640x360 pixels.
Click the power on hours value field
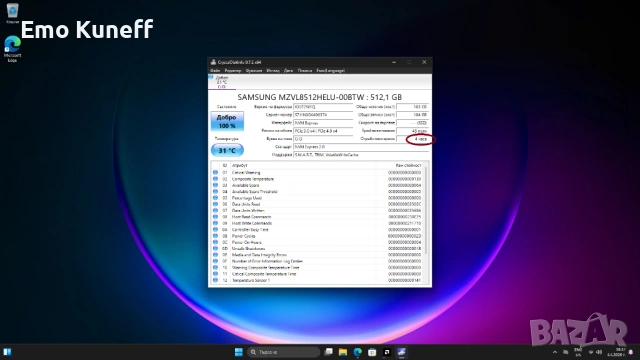point(412,139)
